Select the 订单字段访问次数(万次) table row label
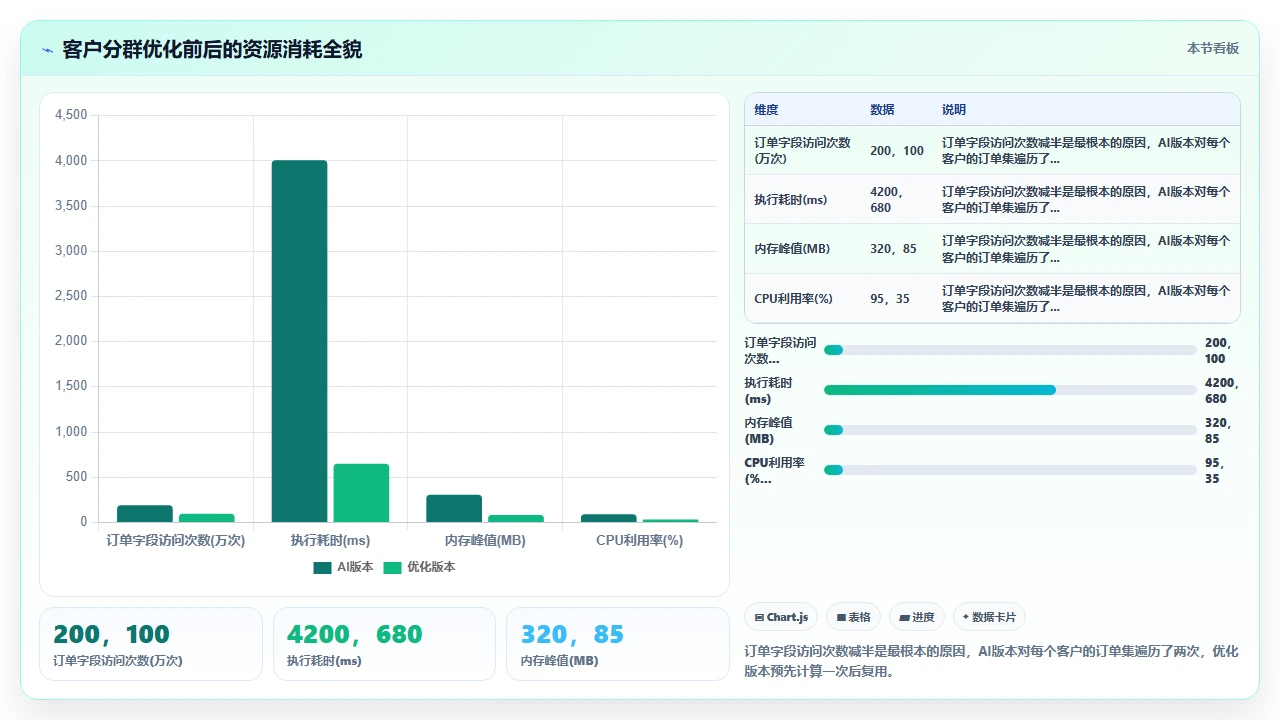The width and height of the screenshot is (1280, 720). tap(803, 150)
